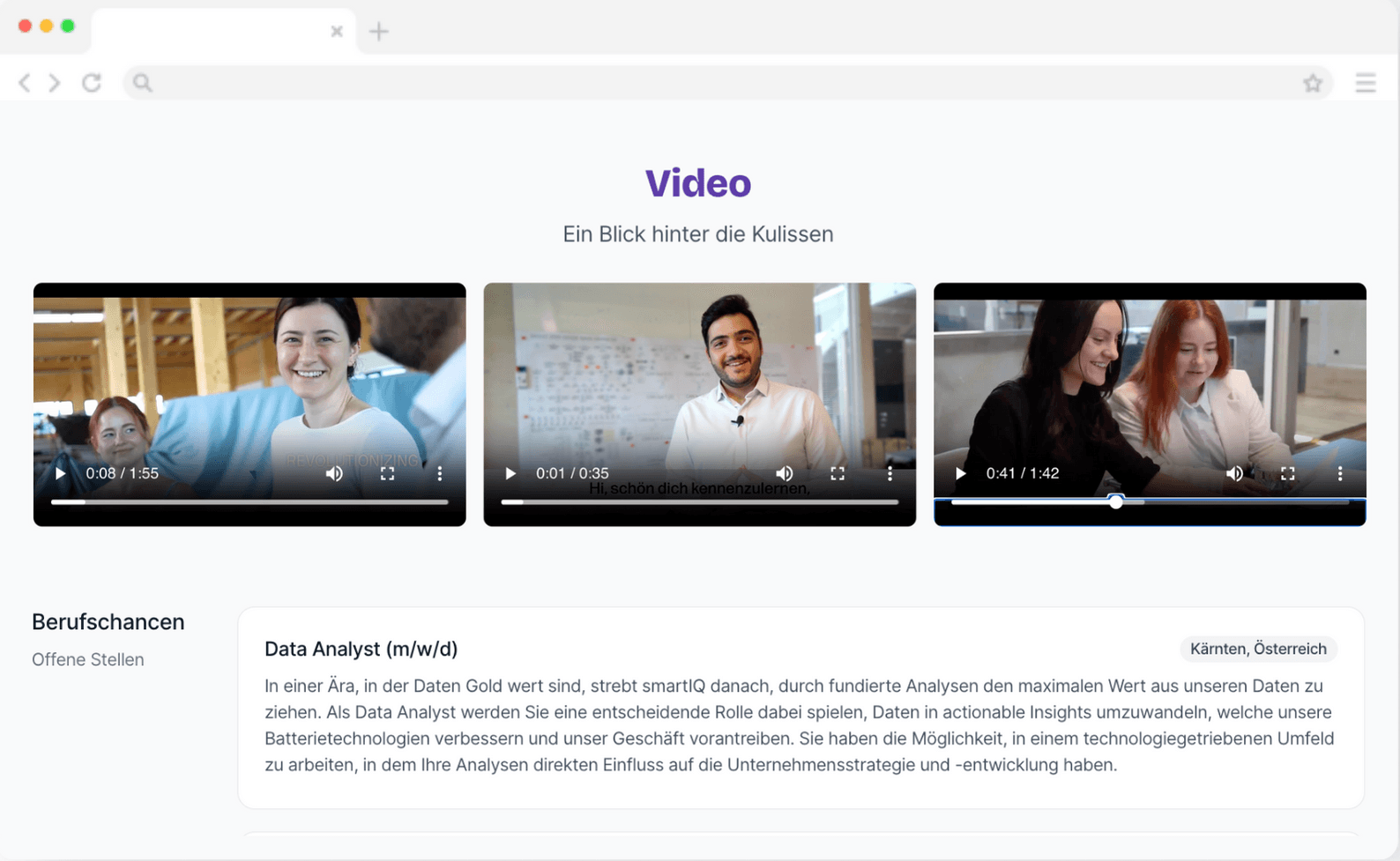Image resolution: width=1400 pixels, height=861 pixels.
Task: Open the browser hamburger menu
Action: 1366,83
